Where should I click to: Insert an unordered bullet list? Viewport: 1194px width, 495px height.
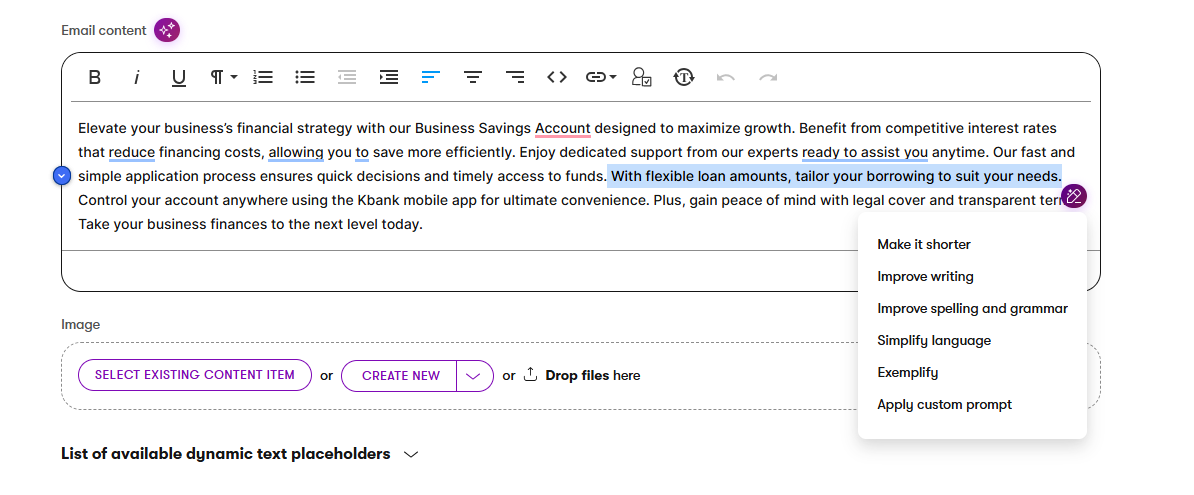[x=305, y=78]
